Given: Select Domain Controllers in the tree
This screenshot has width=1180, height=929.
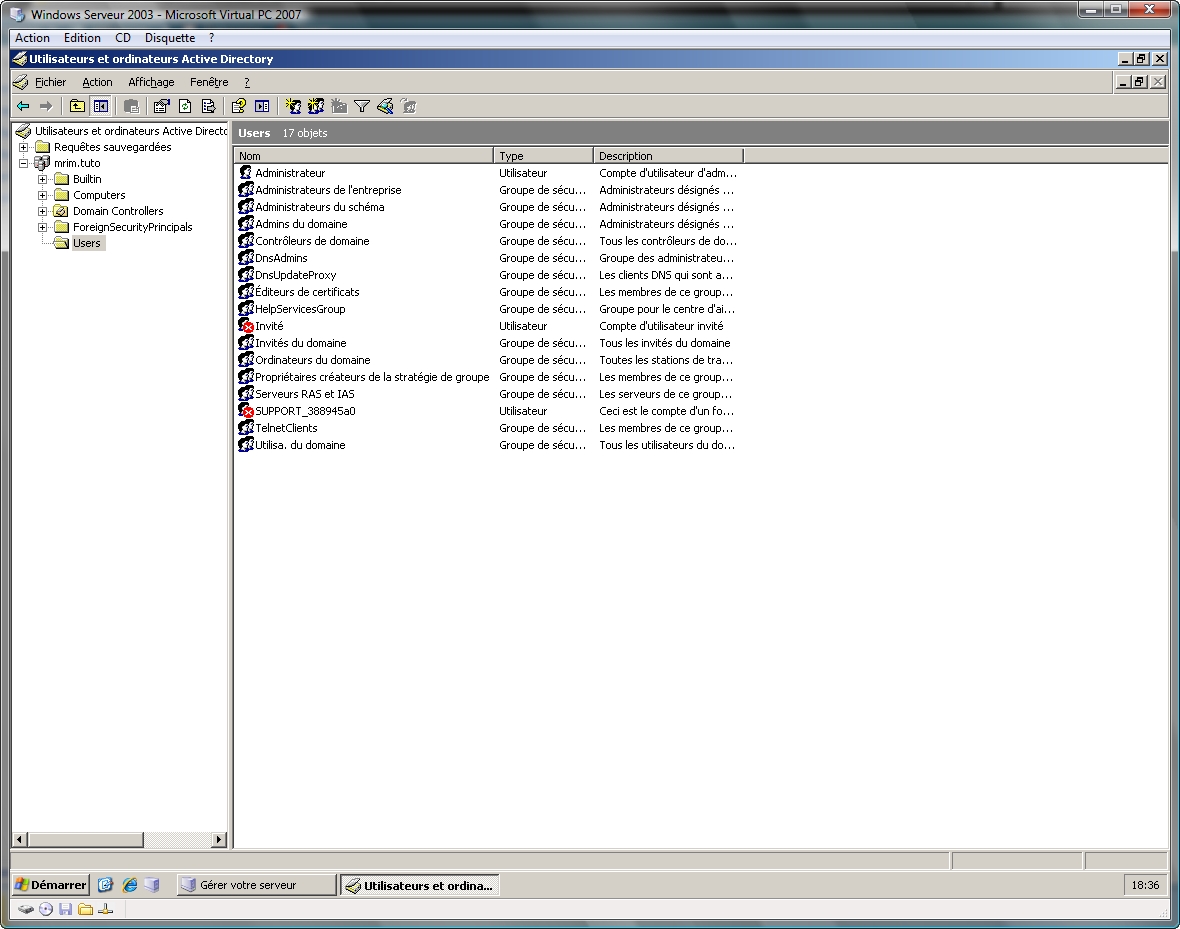Looking at the screenshot, I should [x=118, y=212].
